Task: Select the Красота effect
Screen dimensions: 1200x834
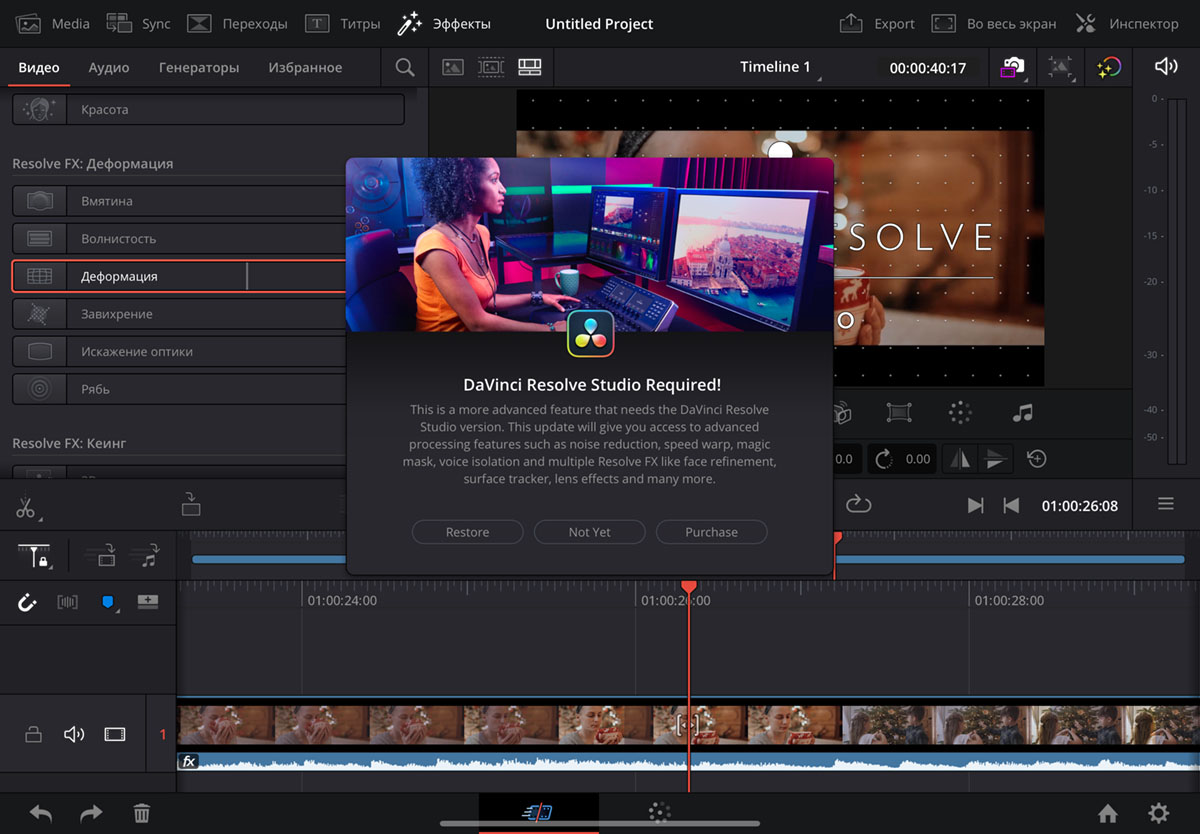Action: (208, 110)
